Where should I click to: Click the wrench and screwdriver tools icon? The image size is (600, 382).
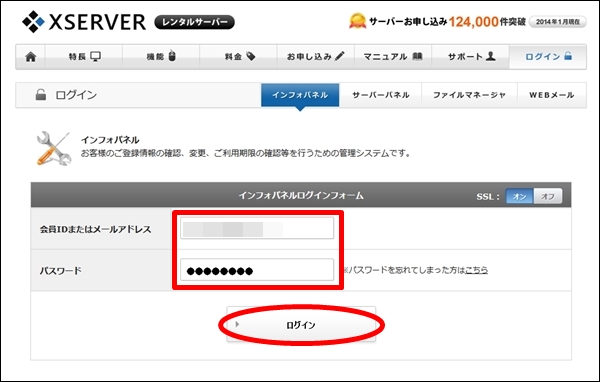coord(54,148)
